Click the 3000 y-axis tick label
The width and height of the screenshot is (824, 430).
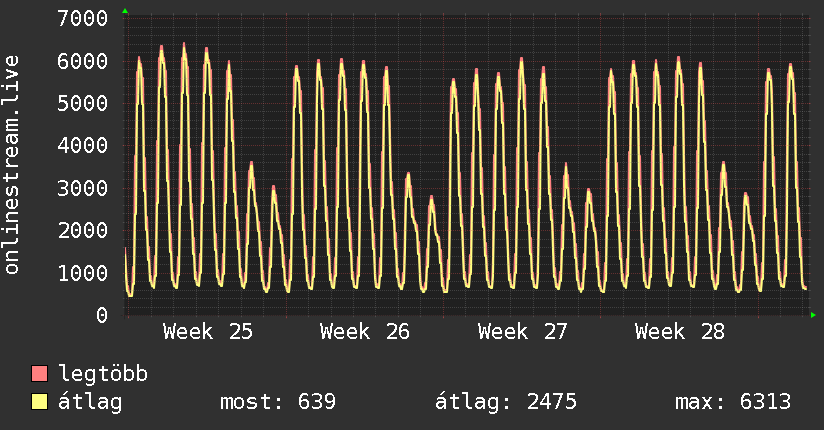point(83,188)
